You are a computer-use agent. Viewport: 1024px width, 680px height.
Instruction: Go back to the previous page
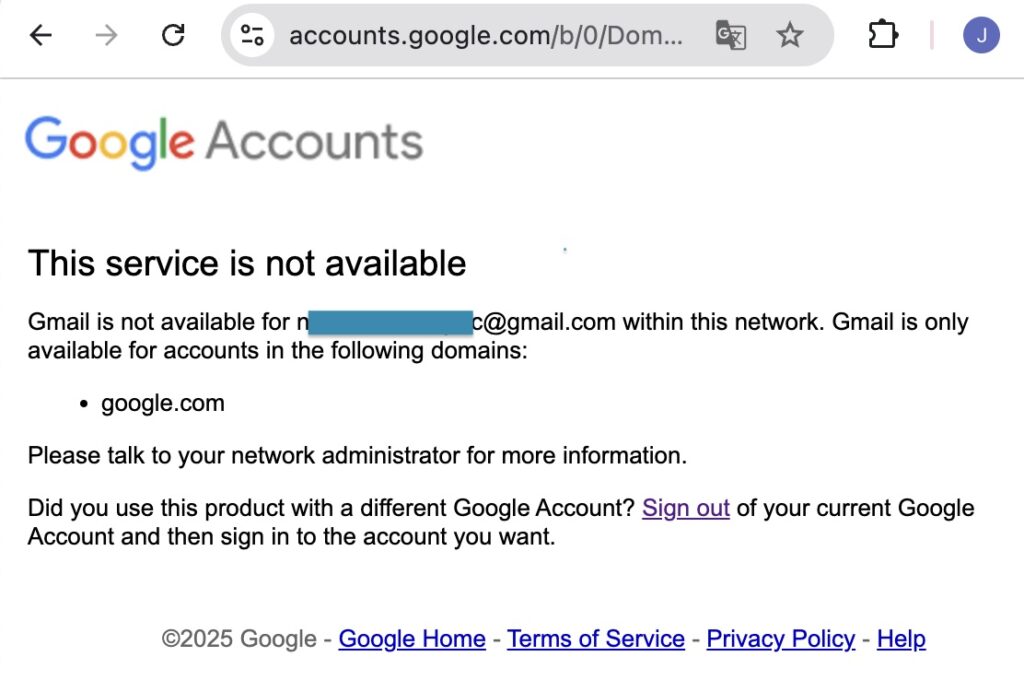[x=40, y=36]
